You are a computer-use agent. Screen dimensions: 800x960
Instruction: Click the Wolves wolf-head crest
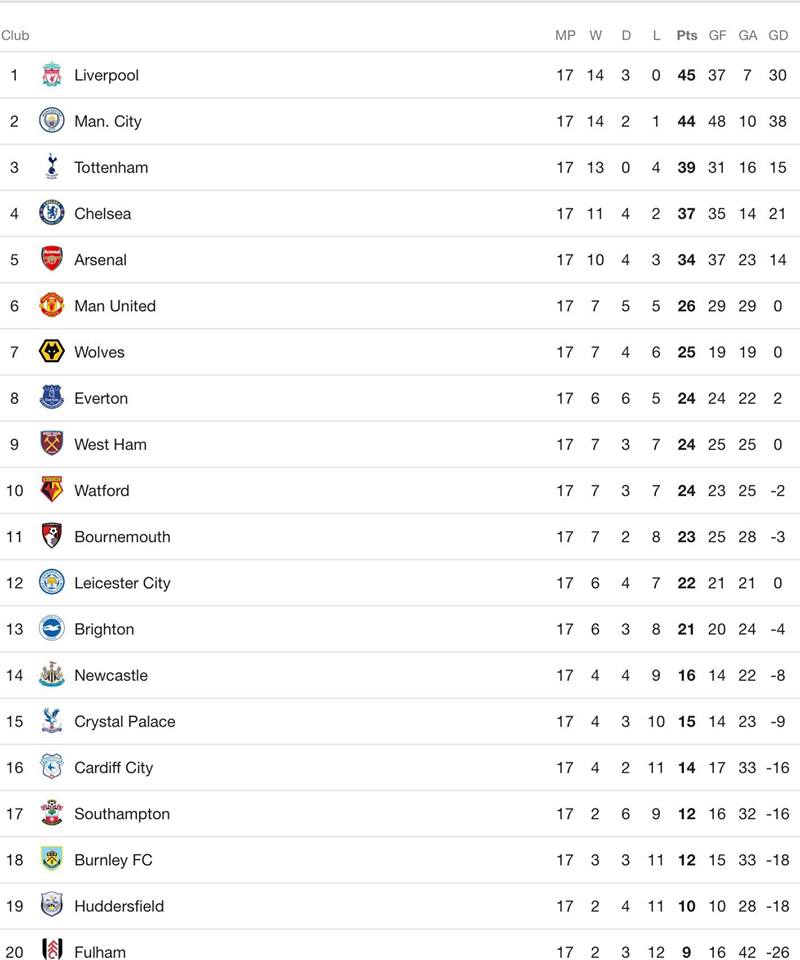click(x=51, y=351)
